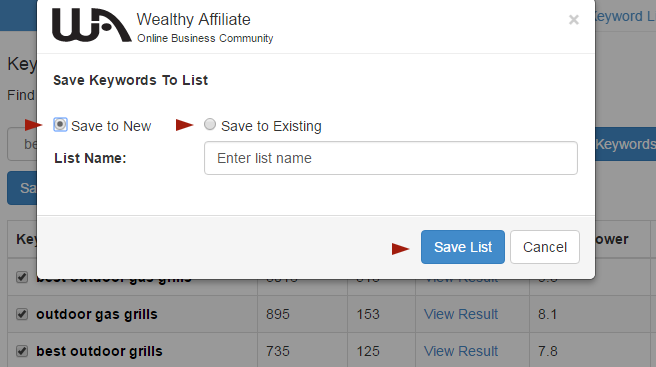
Task: Click the Wealthy Affiliate WA logo
Action: point(92,25)
